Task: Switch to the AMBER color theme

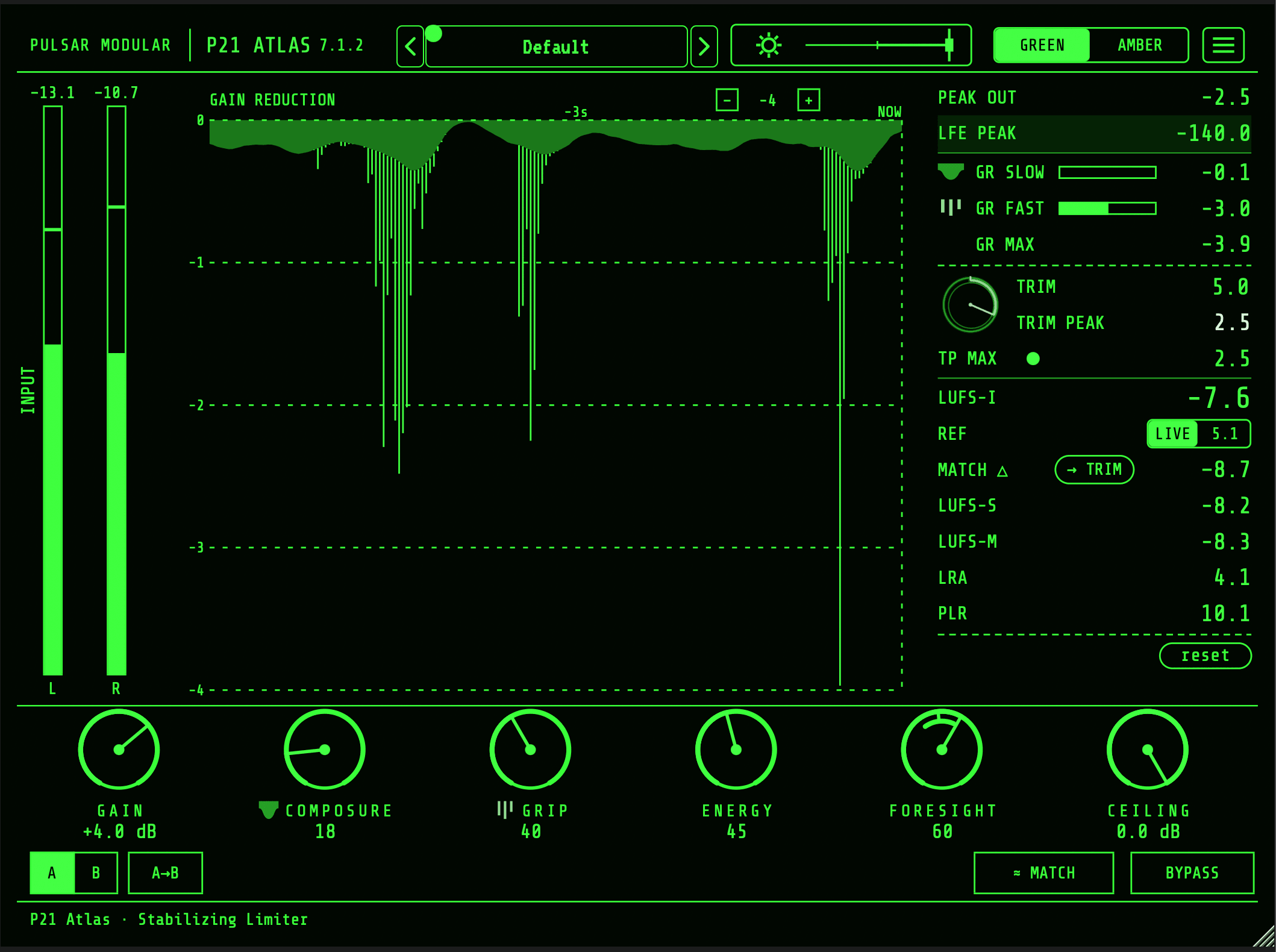Action: click(1139, 45)
